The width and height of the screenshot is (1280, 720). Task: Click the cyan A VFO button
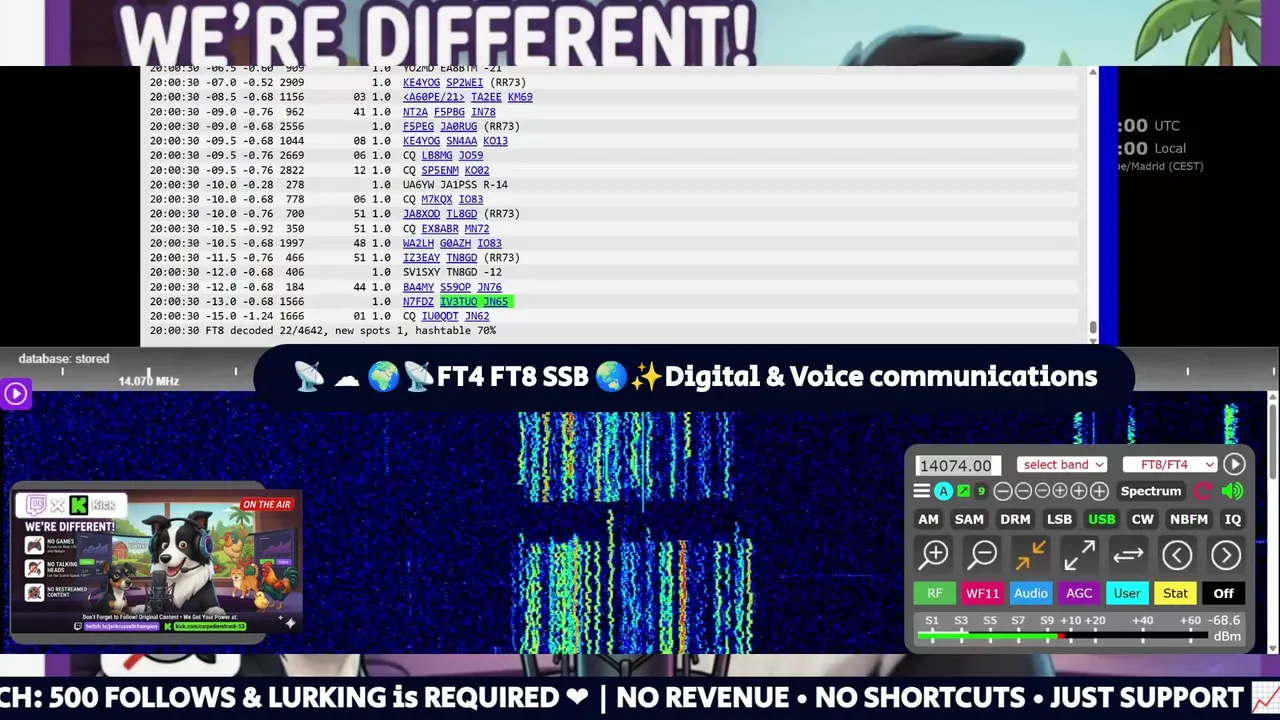point(943,491)
